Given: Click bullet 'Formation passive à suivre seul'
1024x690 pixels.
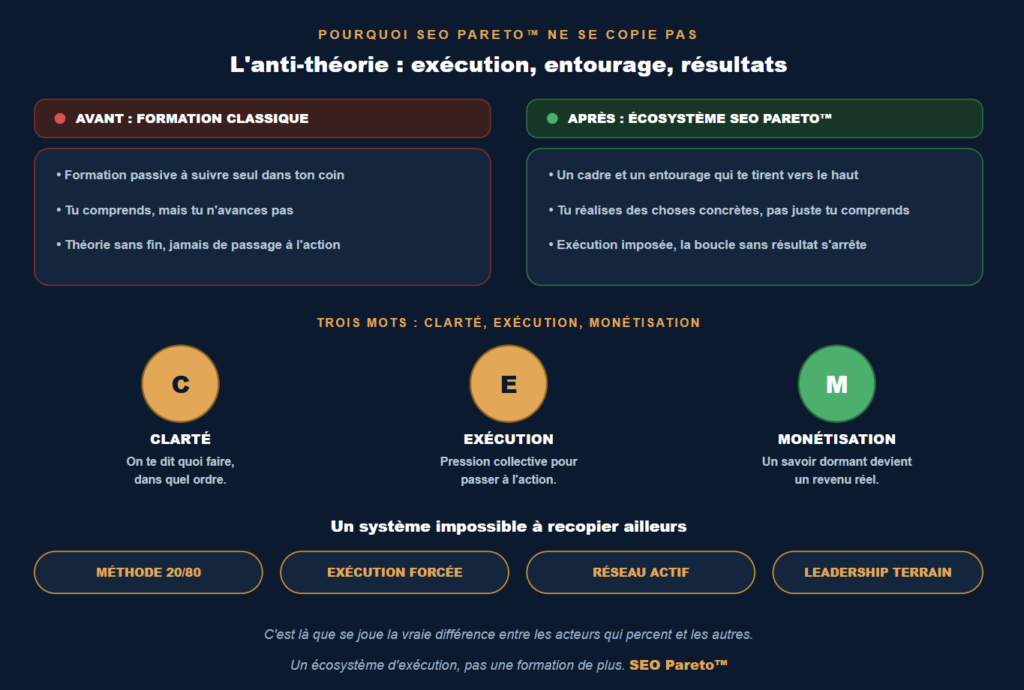Looking at the screenshot, I should pos(200,175).
